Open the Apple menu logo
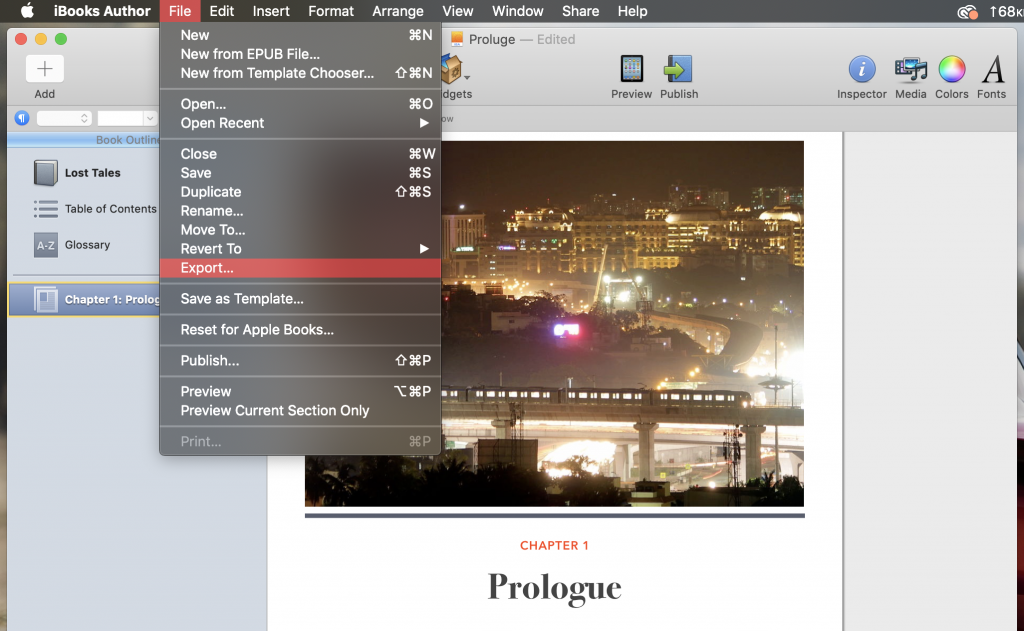Viewport: 1024px width, 631px height. pos(27,11)
